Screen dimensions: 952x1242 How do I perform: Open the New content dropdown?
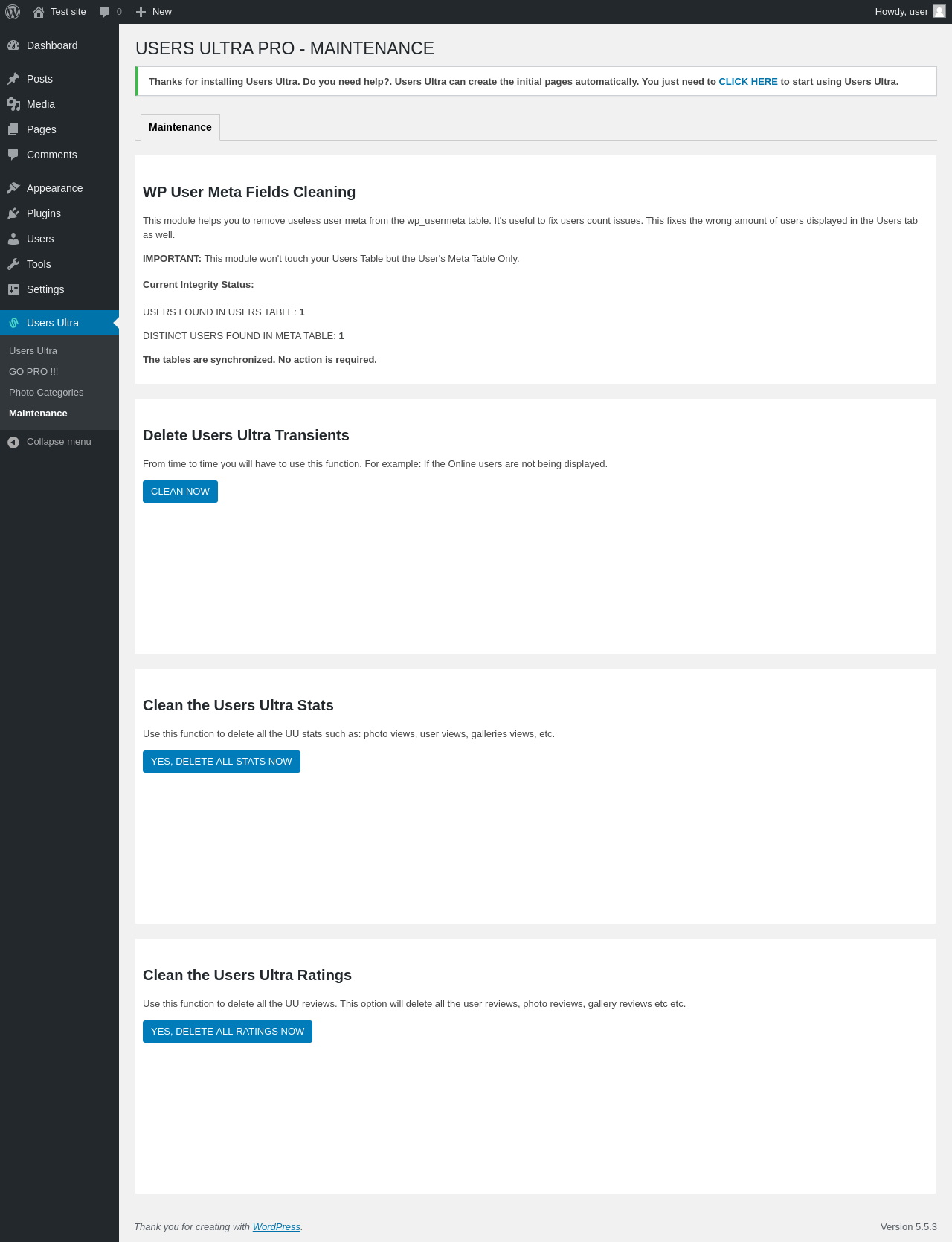coord(154,12)
